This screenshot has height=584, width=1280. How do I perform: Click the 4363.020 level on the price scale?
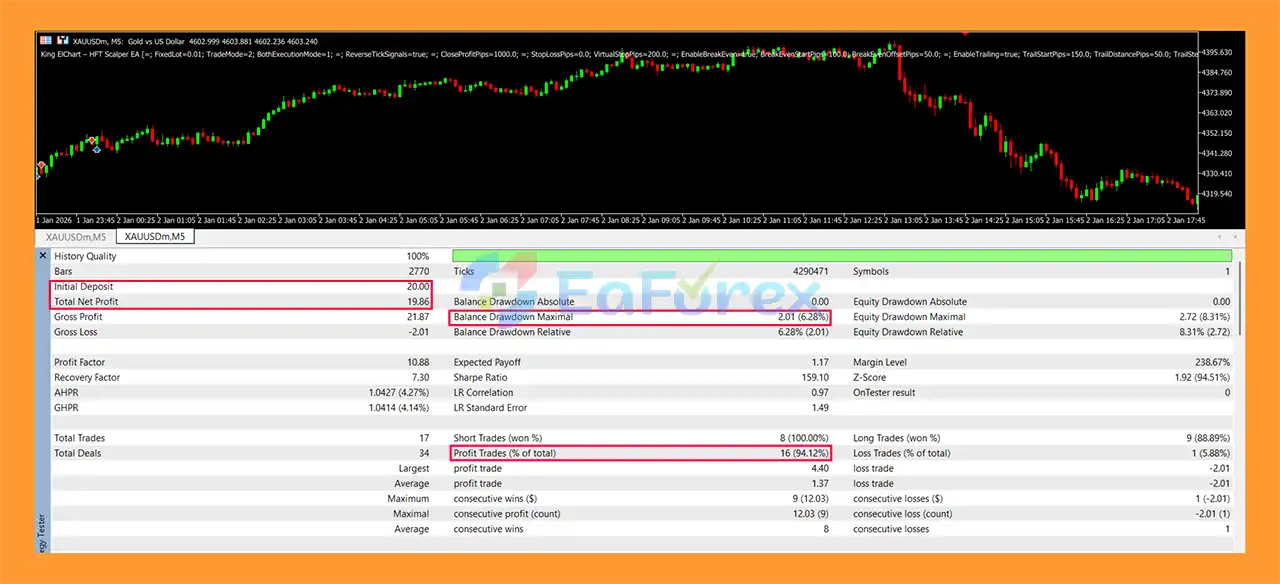[x=1223, y=113]
